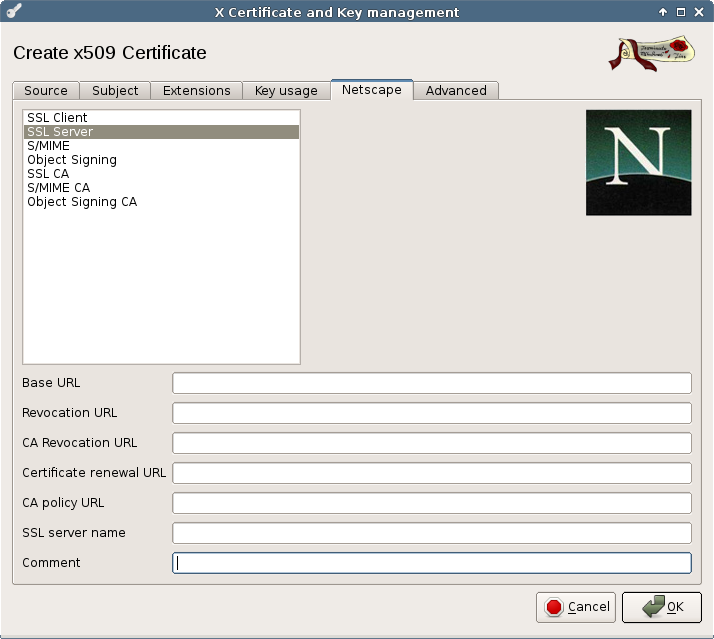
Task: Choose S/MIME certificate type
Action: pyautogui.click(x=161, y=146)
